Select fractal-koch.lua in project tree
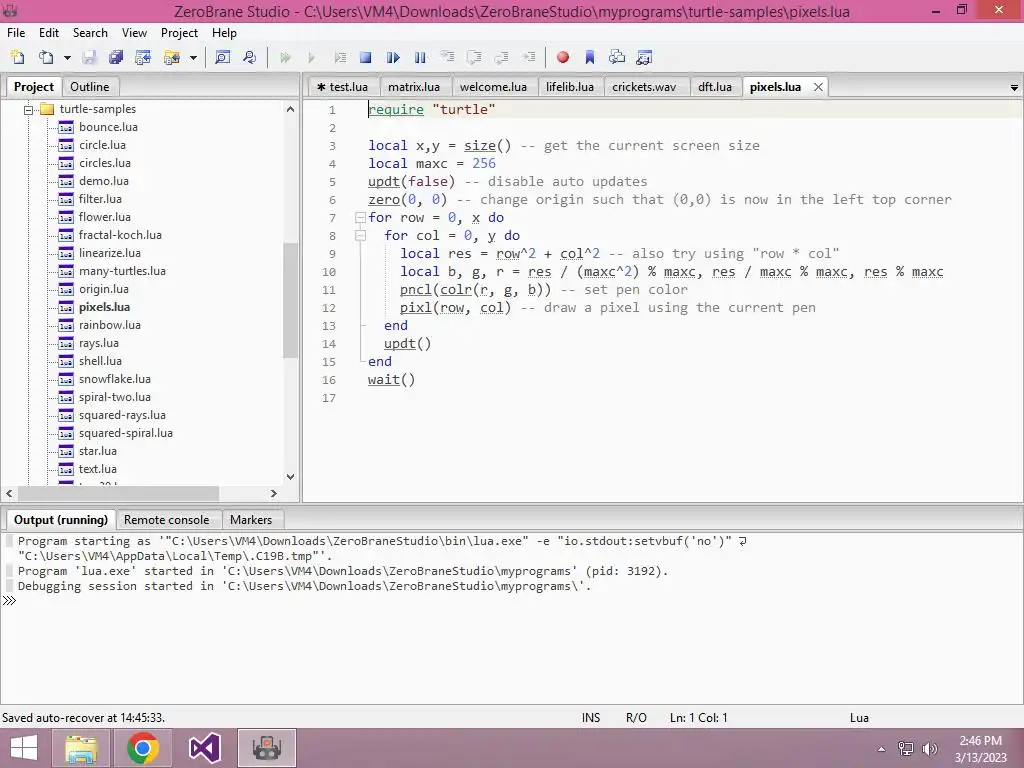1024x768 pixels. point(120,235)
